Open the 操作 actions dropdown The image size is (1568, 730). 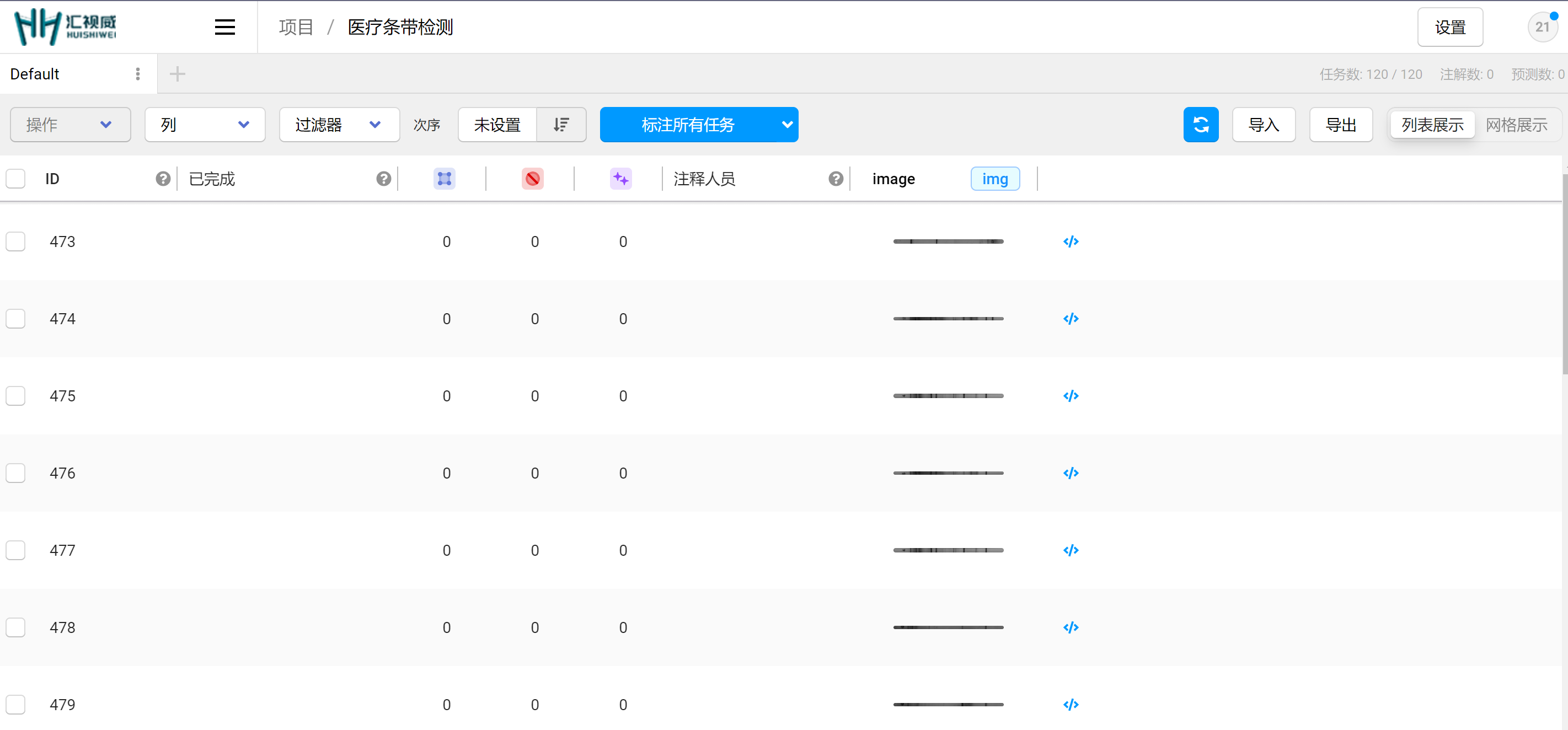[70, 125]
